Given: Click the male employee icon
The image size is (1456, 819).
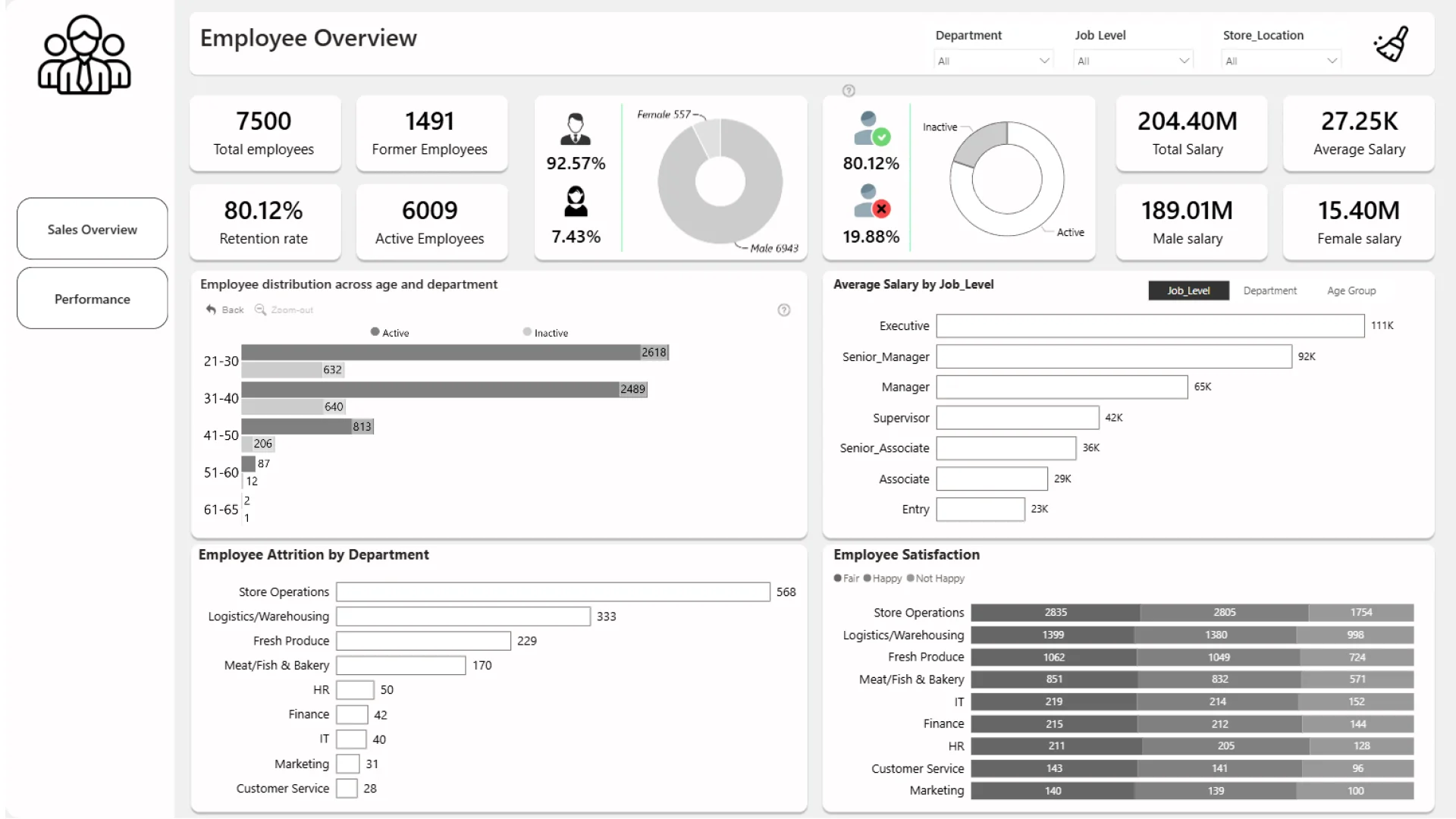Looking at the screenshot, I should tap(576, 129).
